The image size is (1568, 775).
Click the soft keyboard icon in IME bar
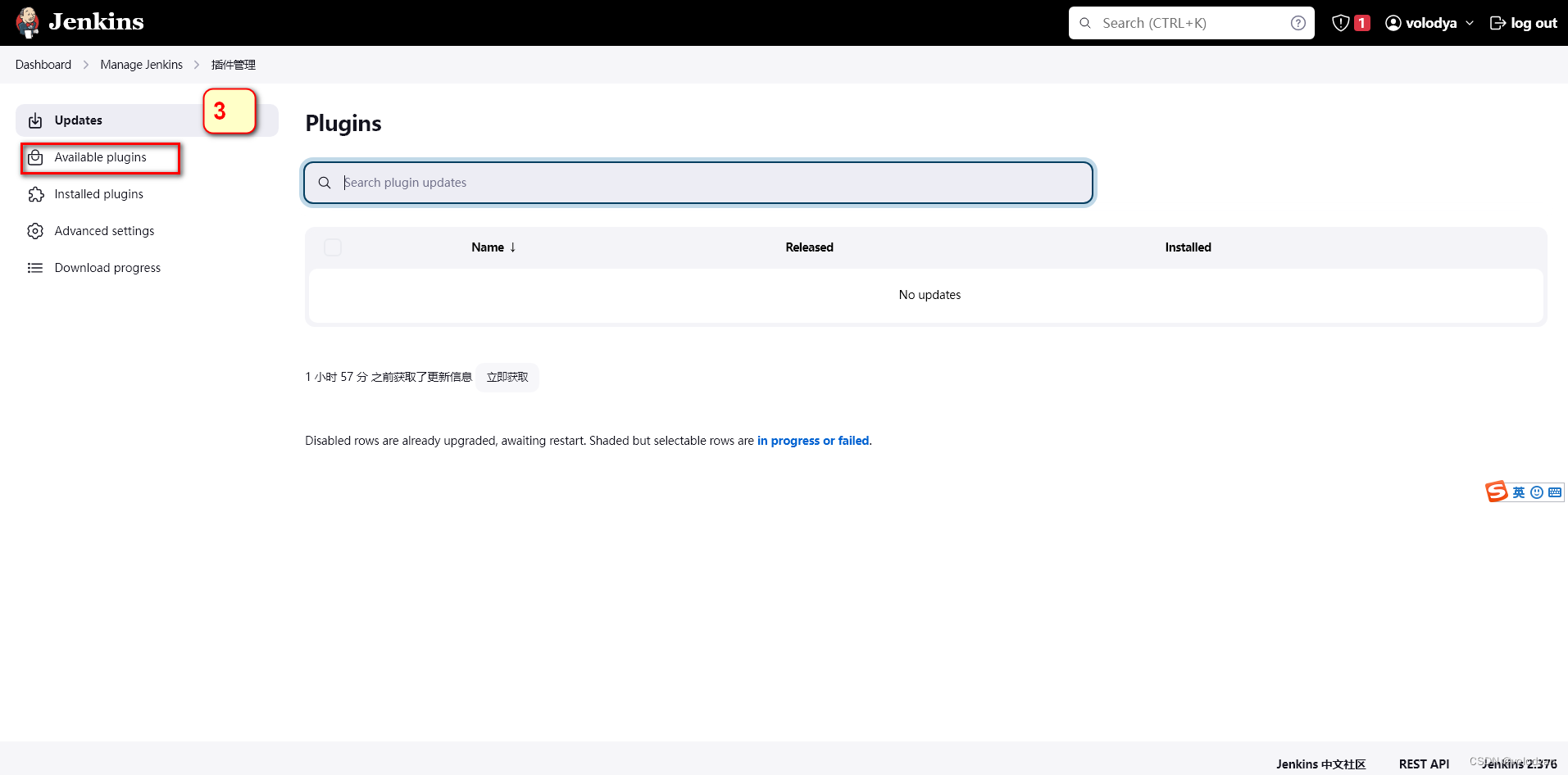tap(1555, 492)
